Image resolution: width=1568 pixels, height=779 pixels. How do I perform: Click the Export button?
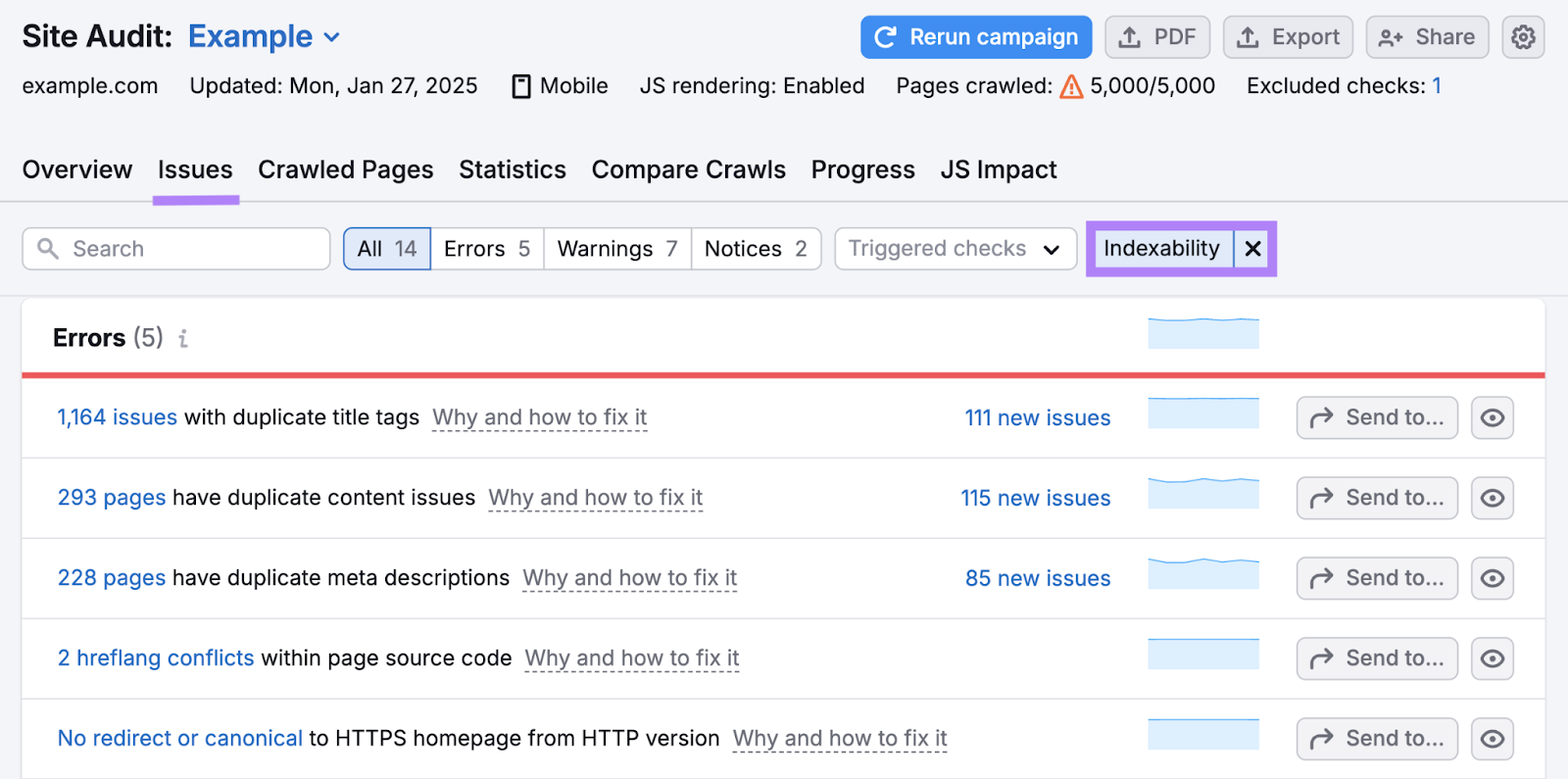pyautogui.click(x=1288, y=37)
